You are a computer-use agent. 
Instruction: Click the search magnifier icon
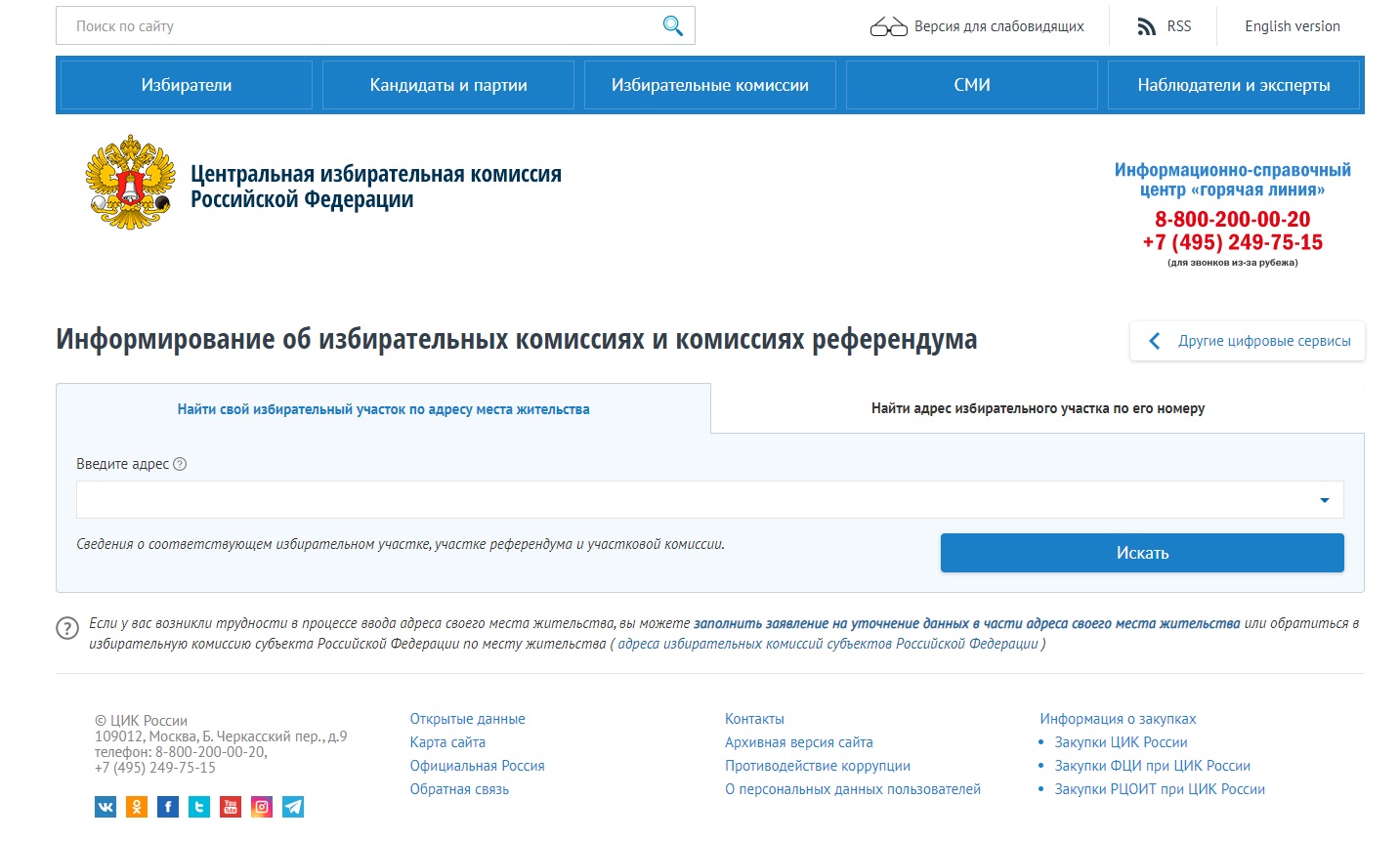pos(672,25)
